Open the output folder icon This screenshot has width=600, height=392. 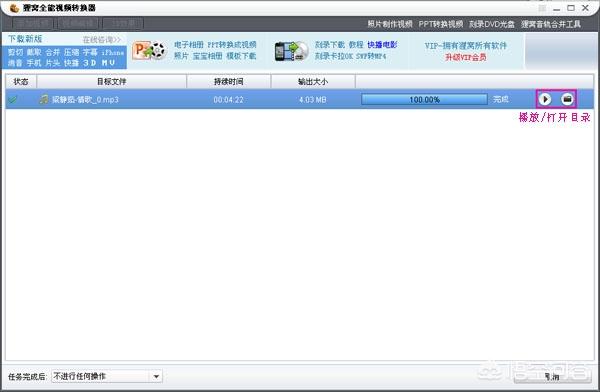coord(567,100)
